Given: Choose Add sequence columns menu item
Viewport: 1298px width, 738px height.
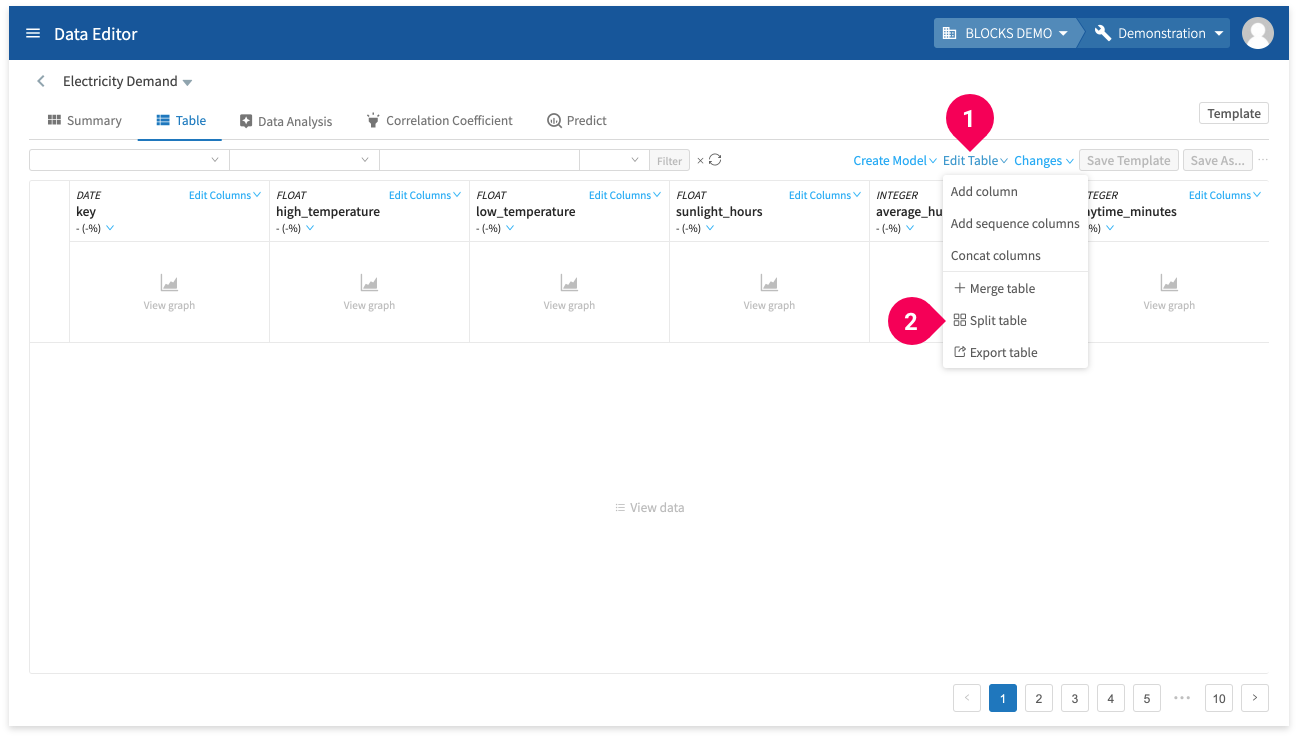Looking at the screenshot, I should pyautogui.click(x=1015, y=224).
